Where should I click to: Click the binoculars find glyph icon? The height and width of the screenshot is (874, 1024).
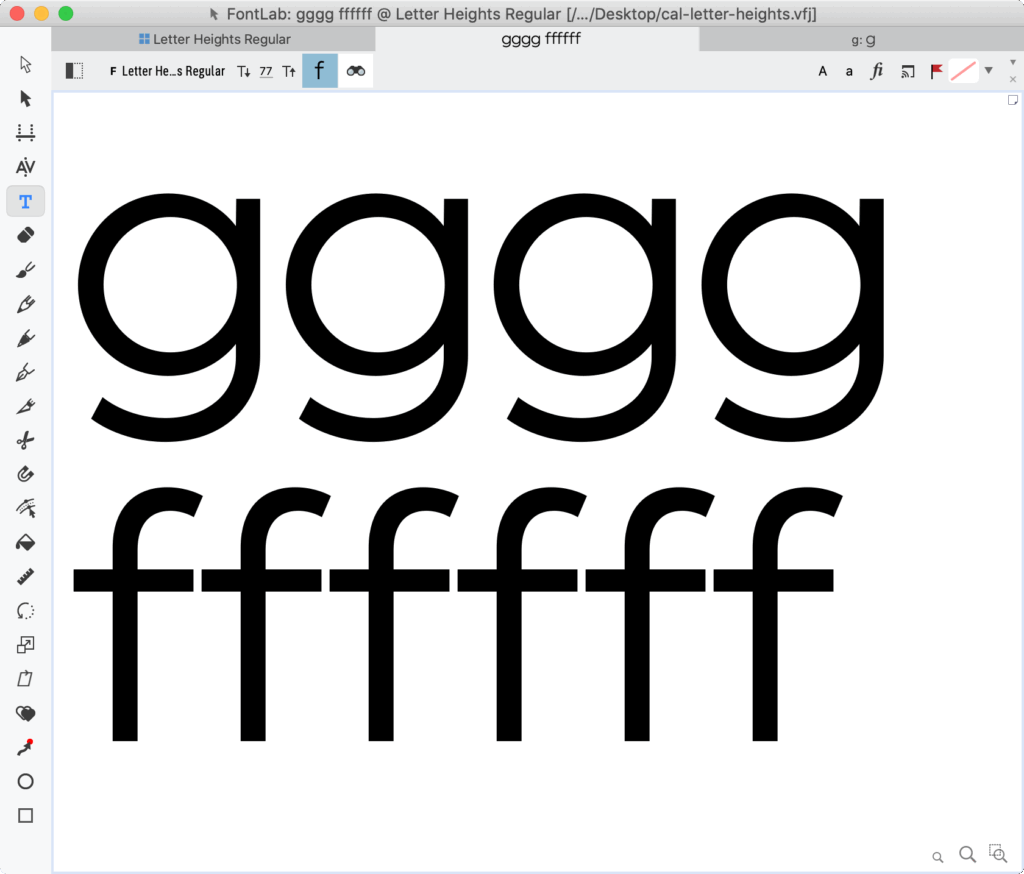click(356, 71)
